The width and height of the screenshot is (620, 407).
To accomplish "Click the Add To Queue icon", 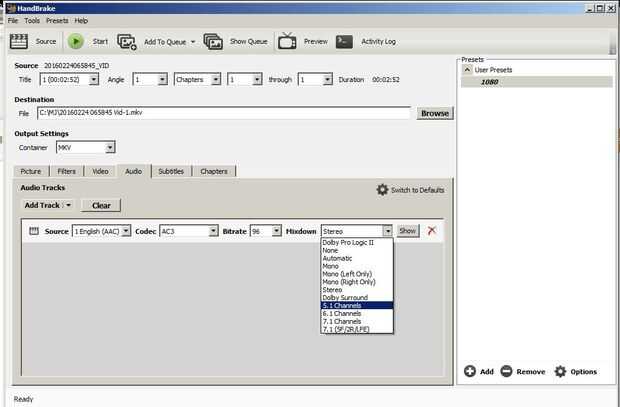I will [x=127, y=42].
